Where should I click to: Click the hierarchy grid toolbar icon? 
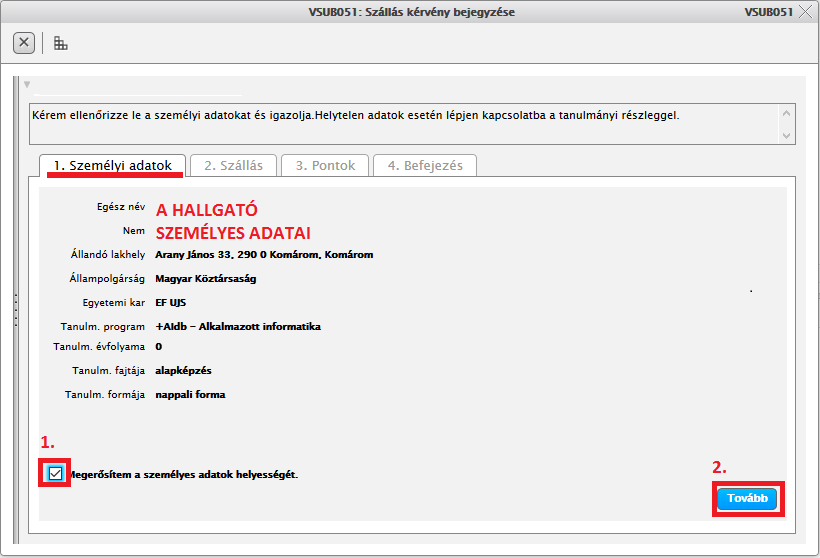click(x=61, y=43)
